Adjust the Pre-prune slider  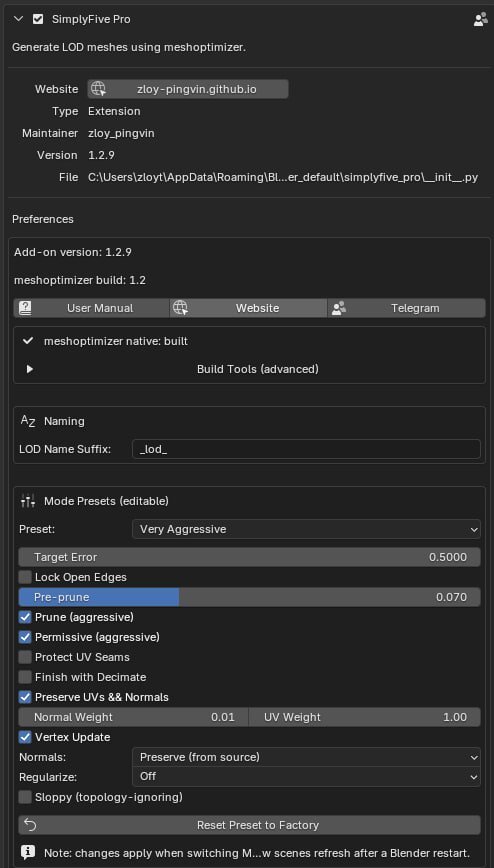249,597
